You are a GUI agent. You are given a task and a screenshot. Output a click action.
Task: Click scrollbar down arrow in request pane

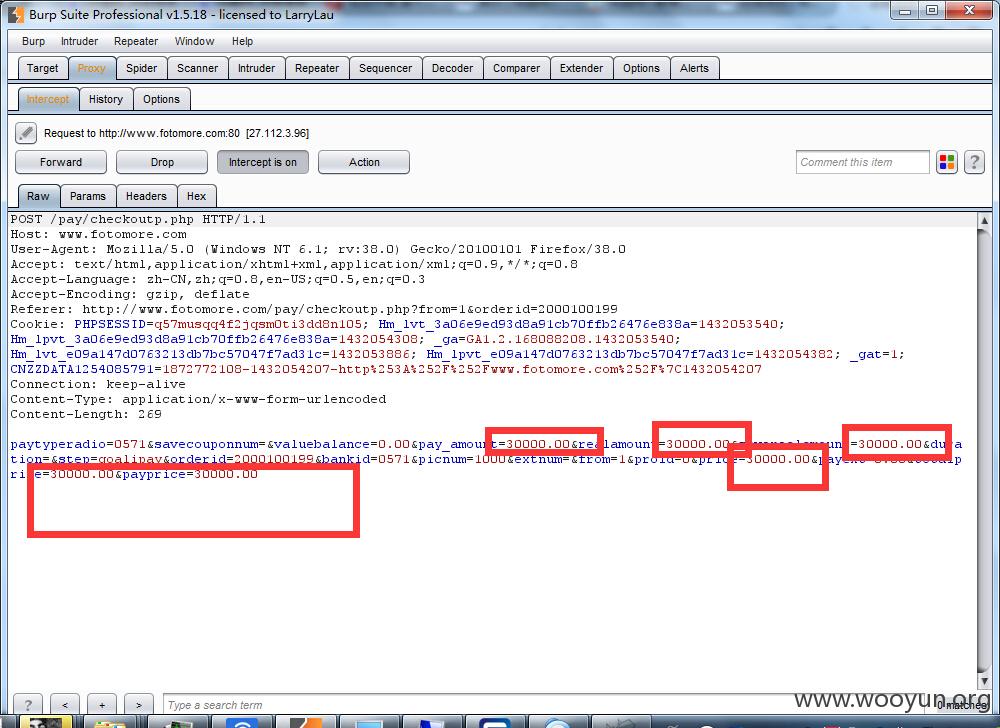tap(984, 681)
